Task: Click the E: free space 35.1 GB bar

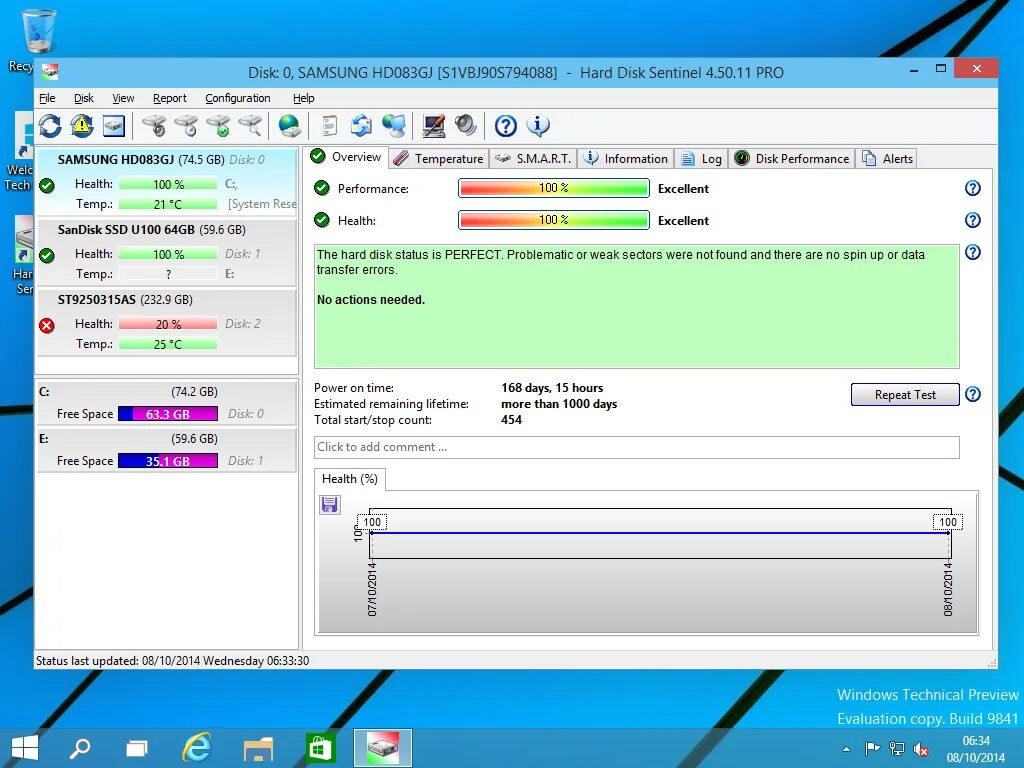Action: [168, 461]
